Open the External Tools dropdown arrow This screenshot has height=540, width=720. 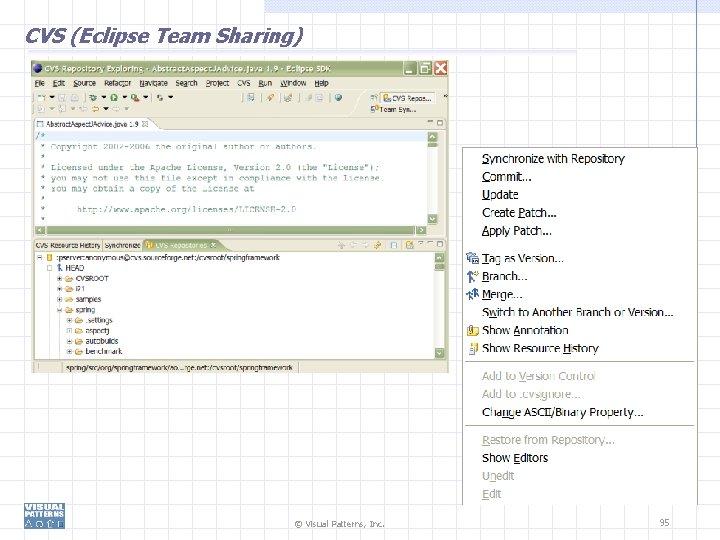pyautogui.click(x=146, y=97)
